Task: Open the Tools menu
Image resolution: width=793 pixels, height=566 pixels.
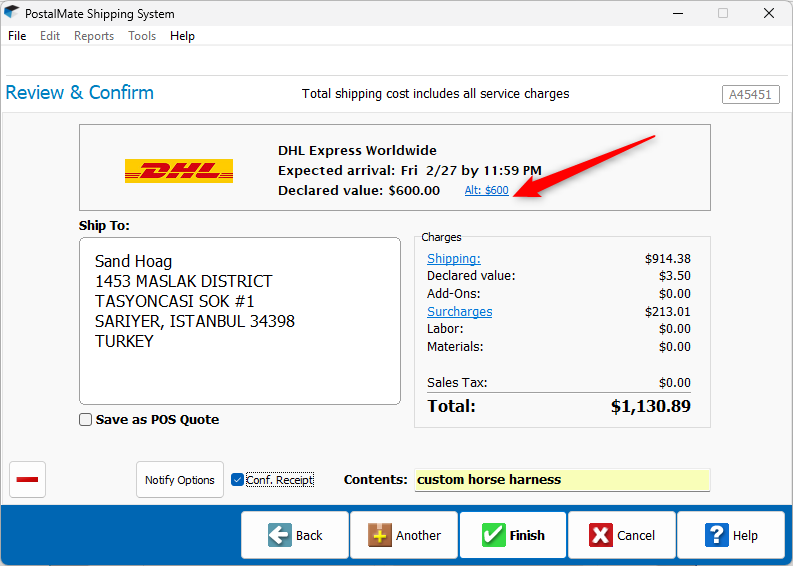Action: point(142,36)
